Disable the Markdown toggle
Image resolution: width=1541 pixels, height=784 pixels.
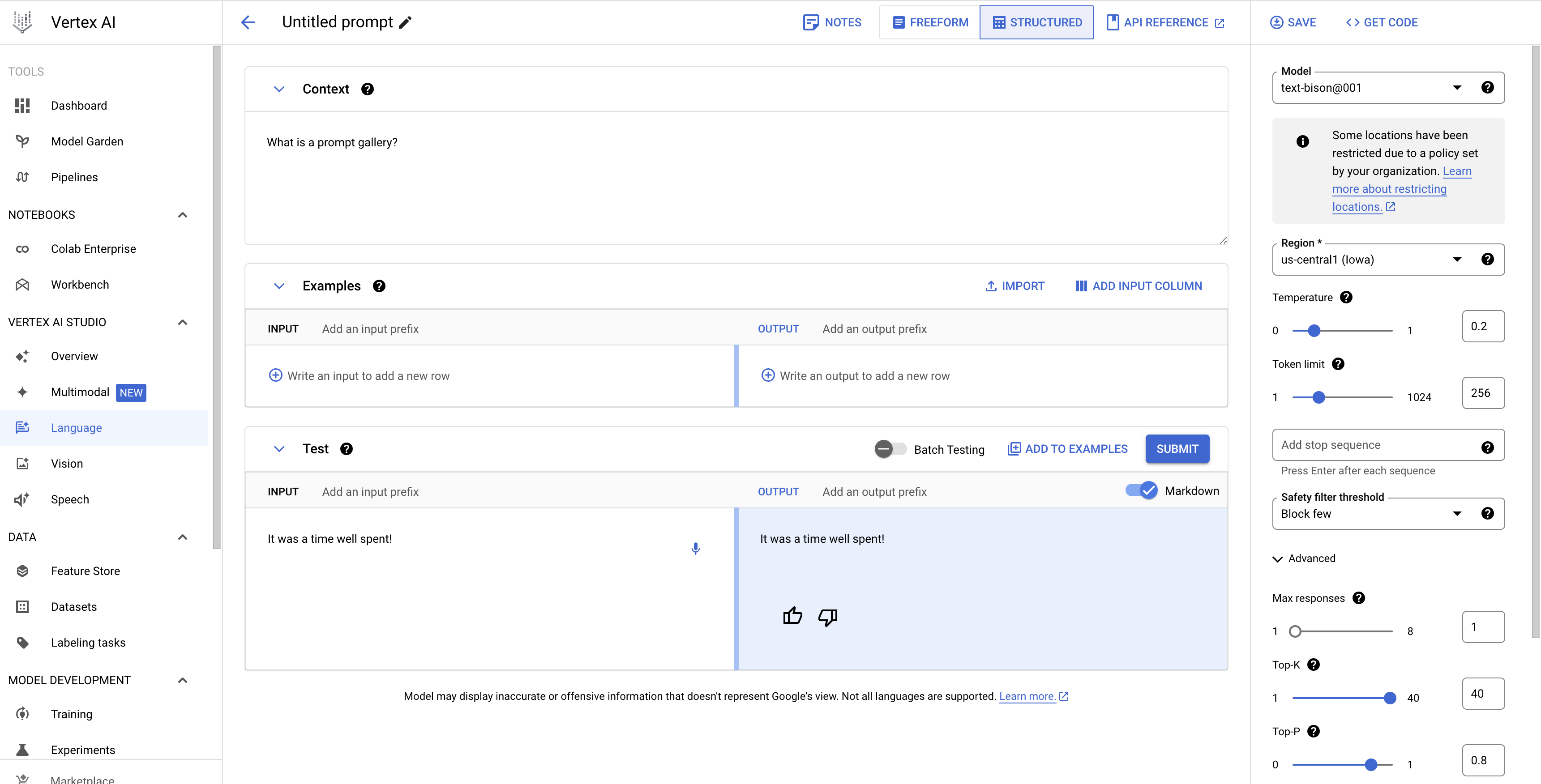1141,490
